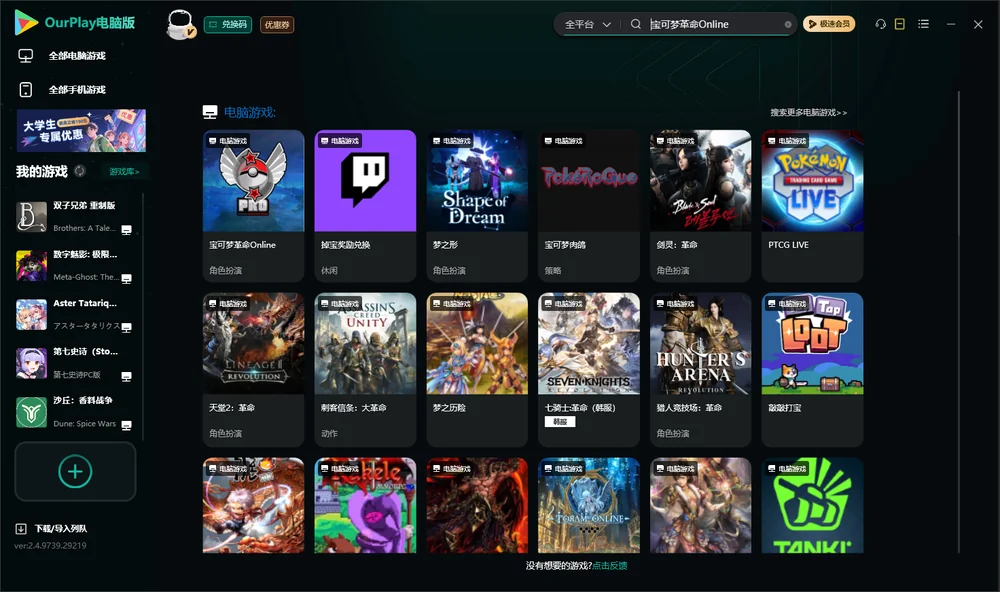Click the 全部电脑游戏 monitor icon
Image resolution: width=1000 pixels, height=592 pixels.
pyautogui.click(x=26, y=56)
